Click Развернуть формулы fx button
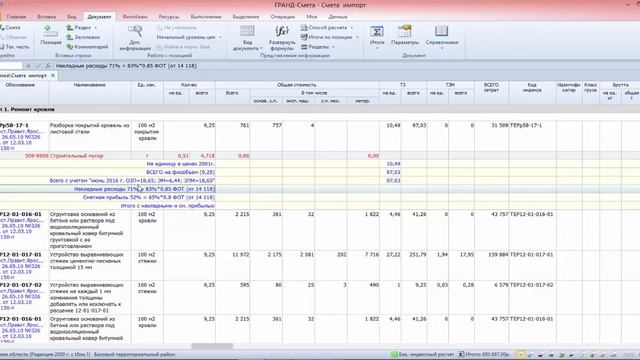 282,38
